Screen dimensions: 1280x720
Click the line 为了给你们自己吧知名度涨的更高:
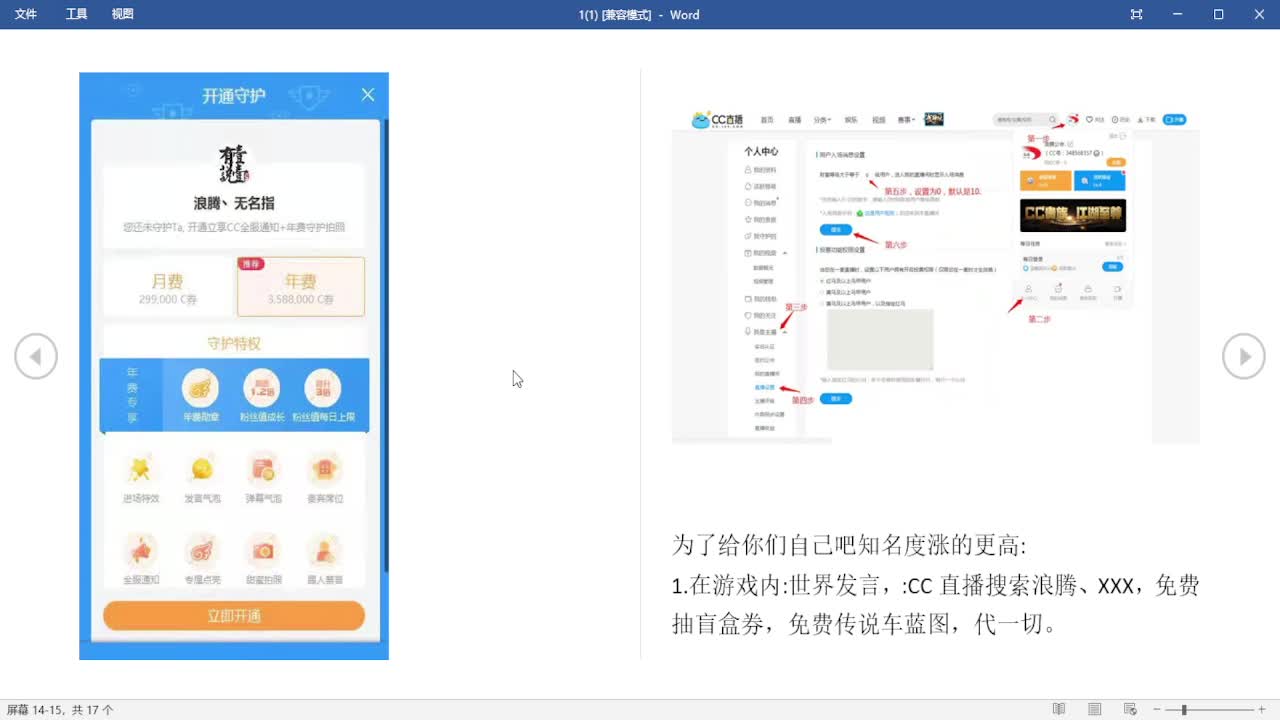click(850, 546)
